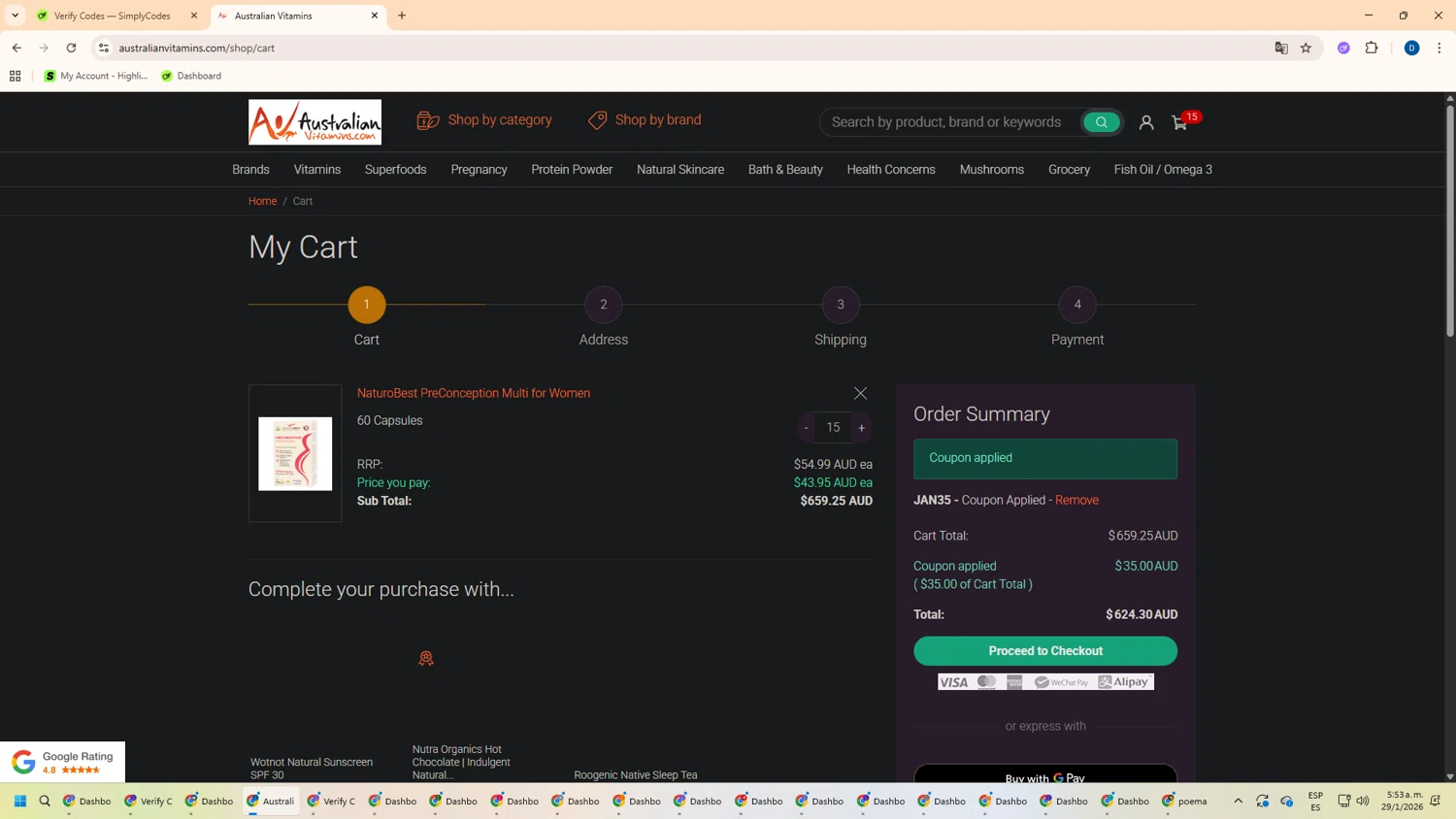The height and width of the screenshot is (819, 1456).
Task: Open the browser extensions puzzle icon
Action: pos(1372,48)
